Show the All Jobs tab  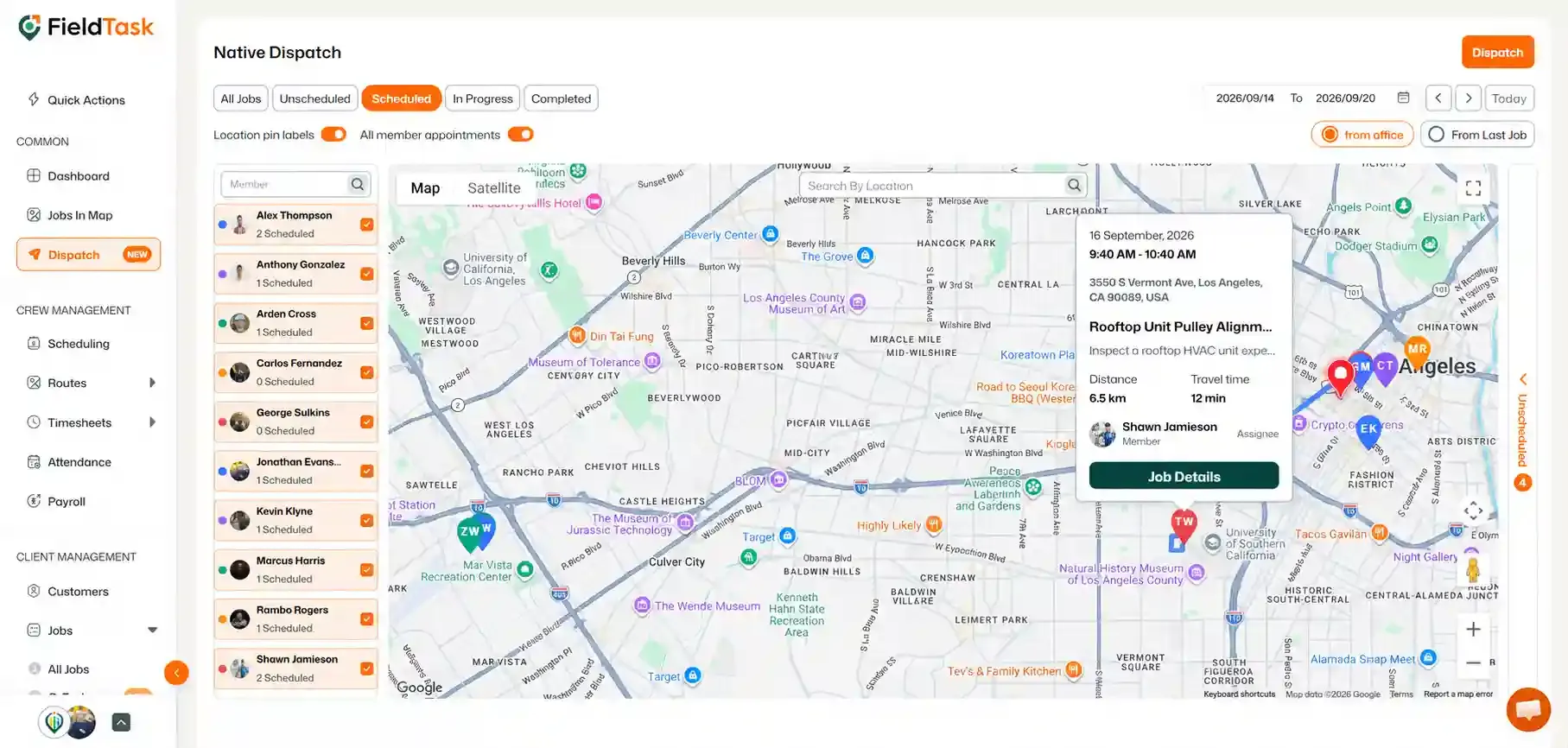click(240, 98)
